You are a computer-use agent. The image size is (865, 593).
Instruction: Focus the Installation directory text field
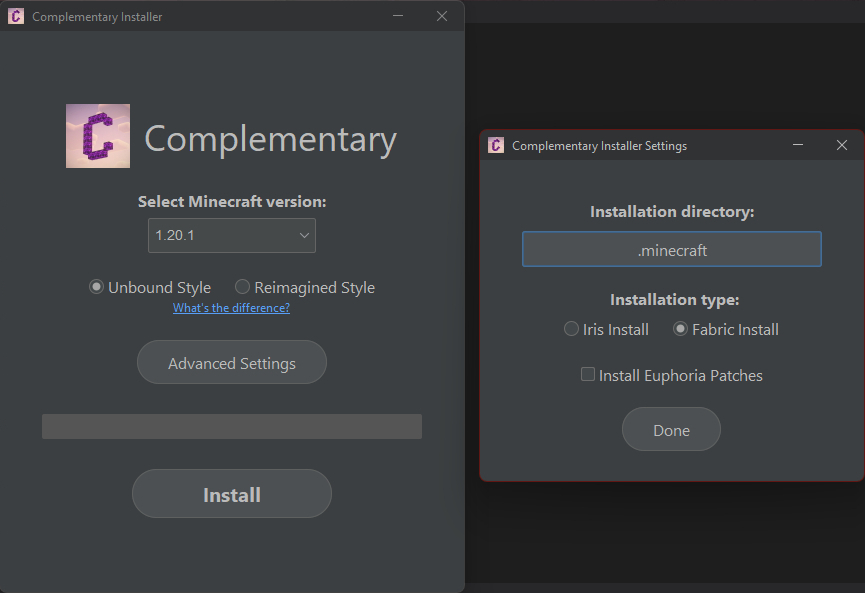pos(671,250)
